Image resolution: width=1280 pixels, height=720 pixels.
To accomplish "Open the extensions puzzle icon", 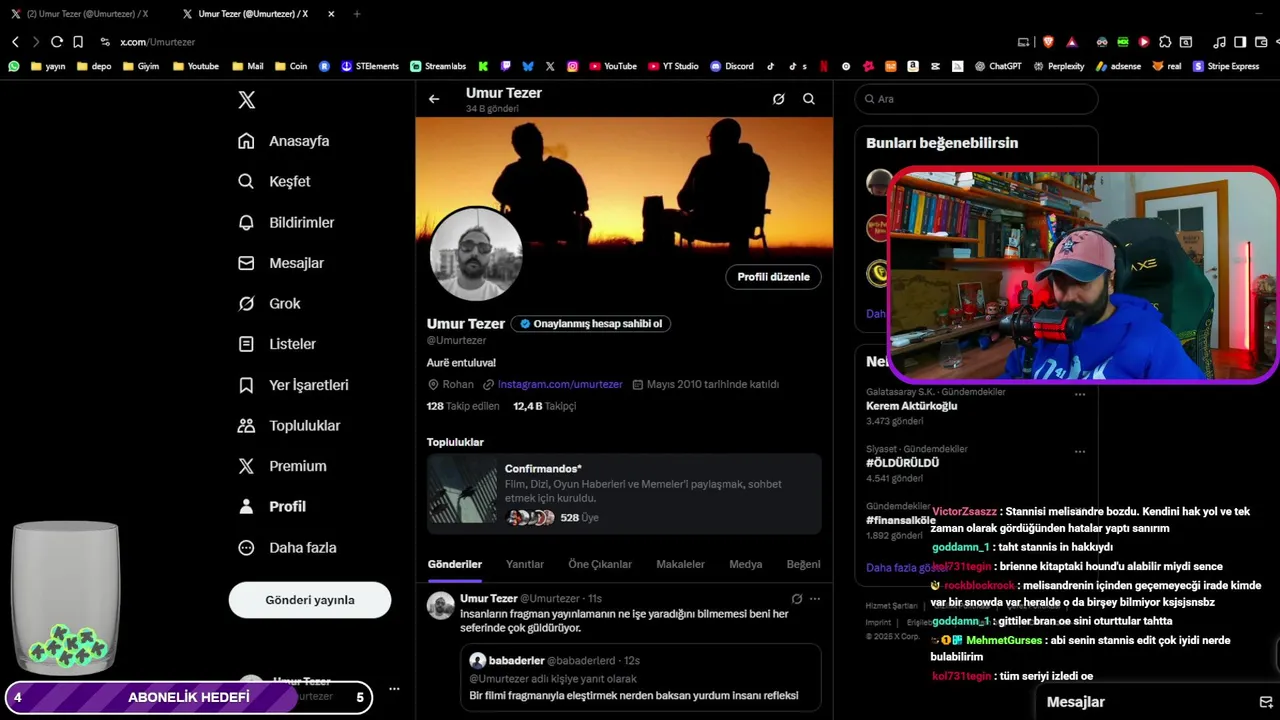I will click(x=1165, y=42).
